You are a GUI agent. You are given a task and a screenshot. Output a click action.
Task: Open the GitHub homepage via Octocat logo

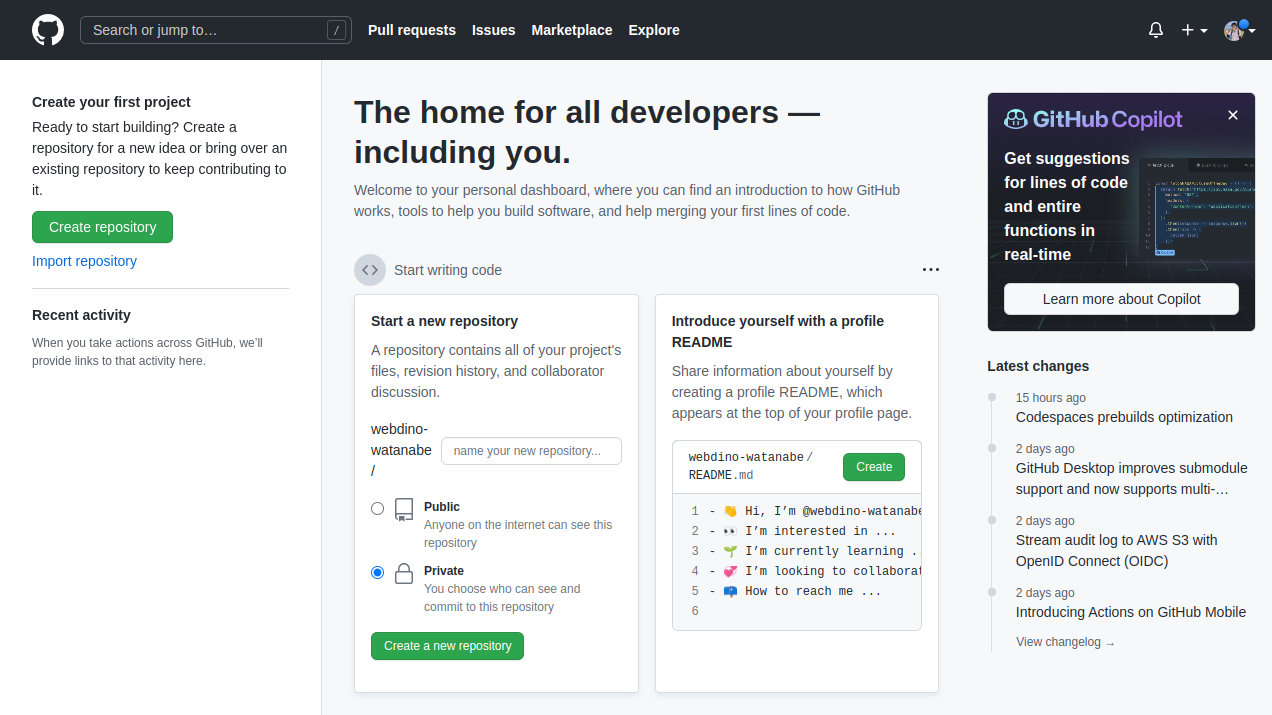pos(48,30)
